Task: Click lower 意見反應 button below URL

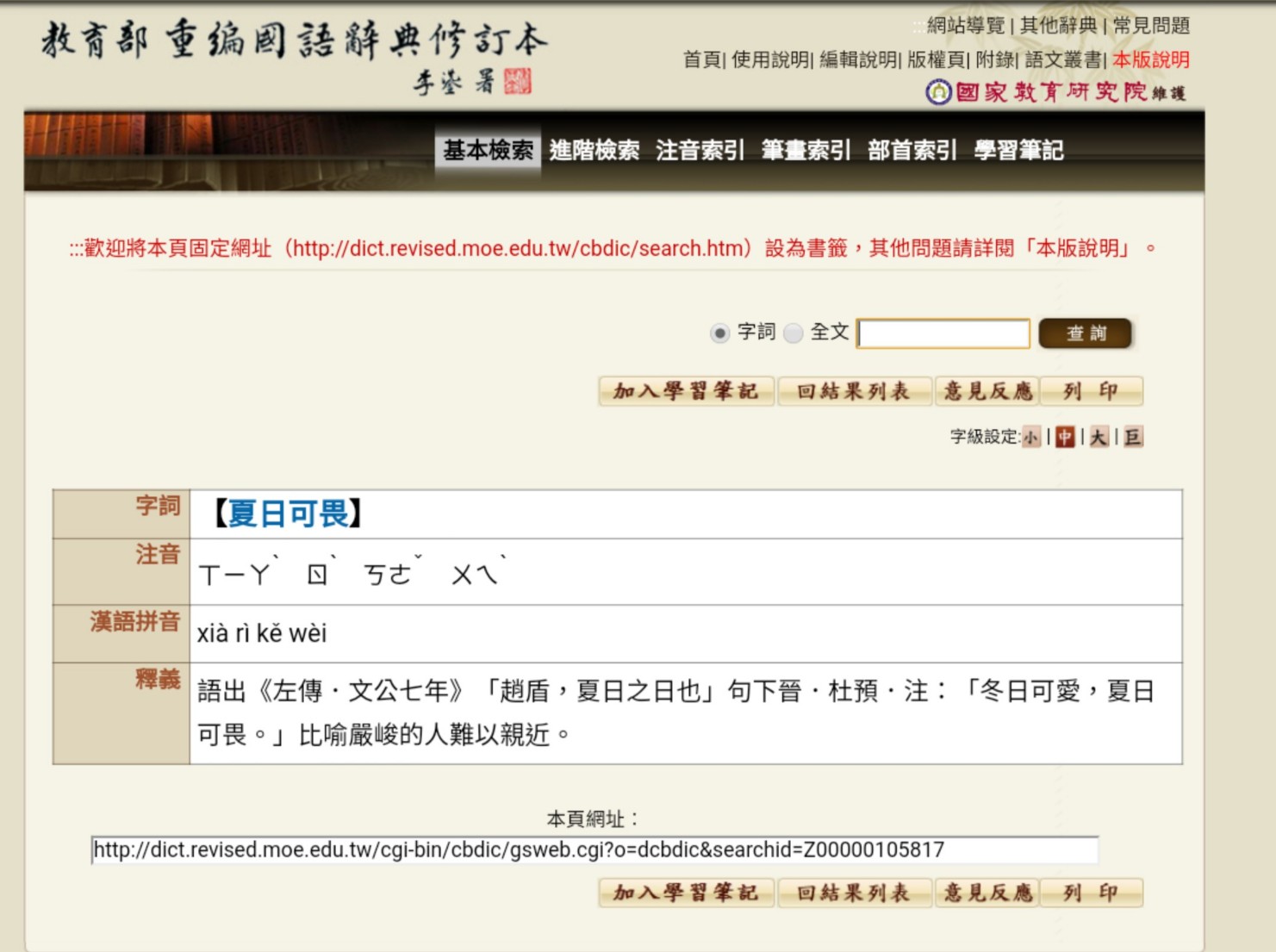Action: click(987, 893)
